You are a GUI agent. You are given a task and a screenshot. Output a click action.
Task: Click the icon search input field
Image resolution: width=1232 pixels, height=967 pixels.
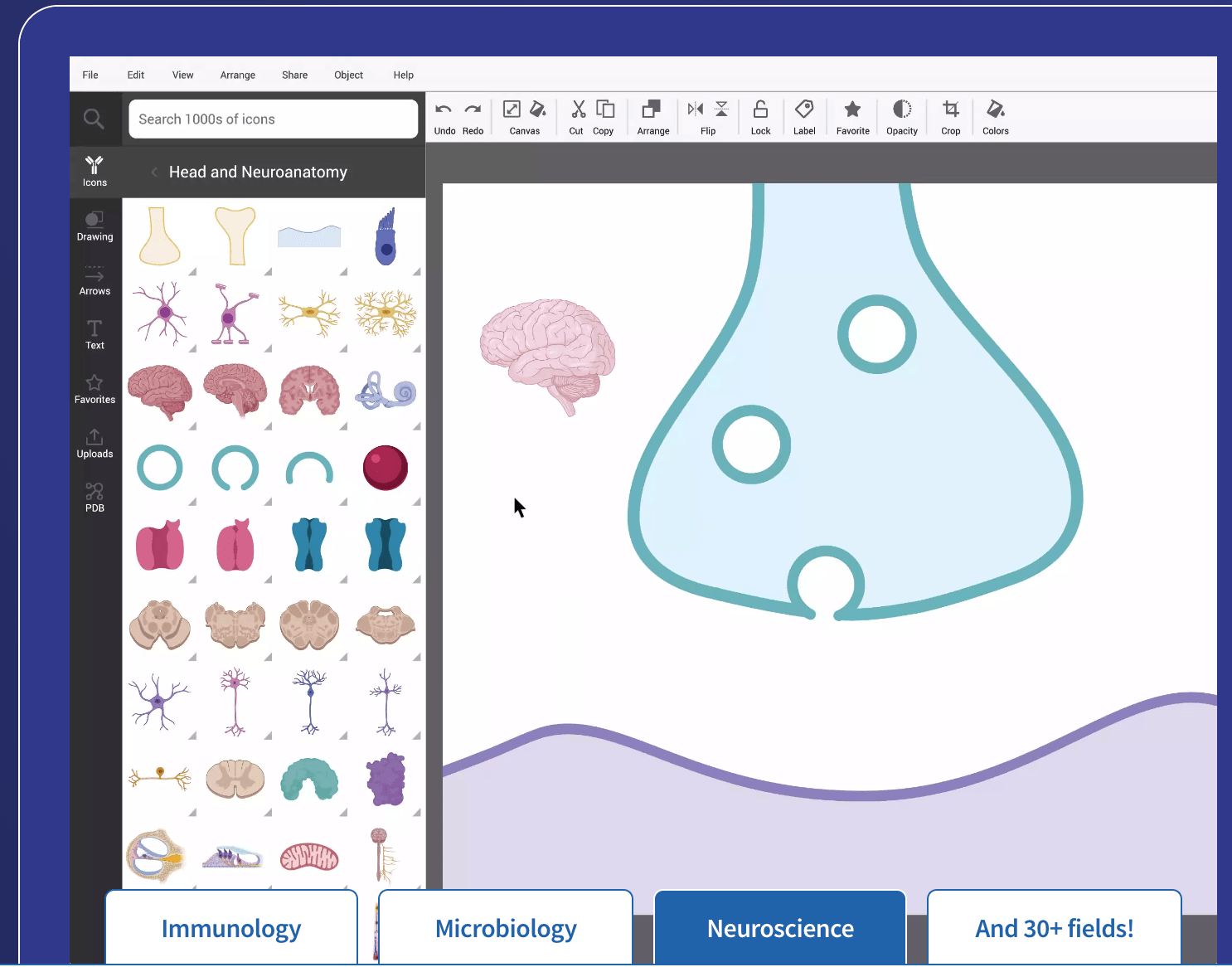[x=272, y=119]
